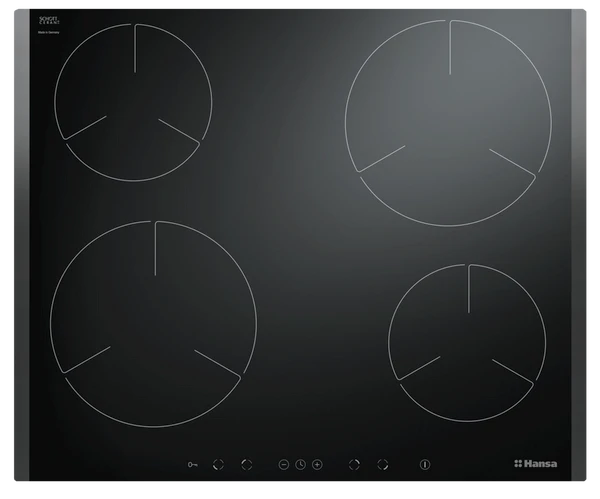600x499 pixels.
Task: Tap the timer clock icon
Action: click(x=300, y=464)
